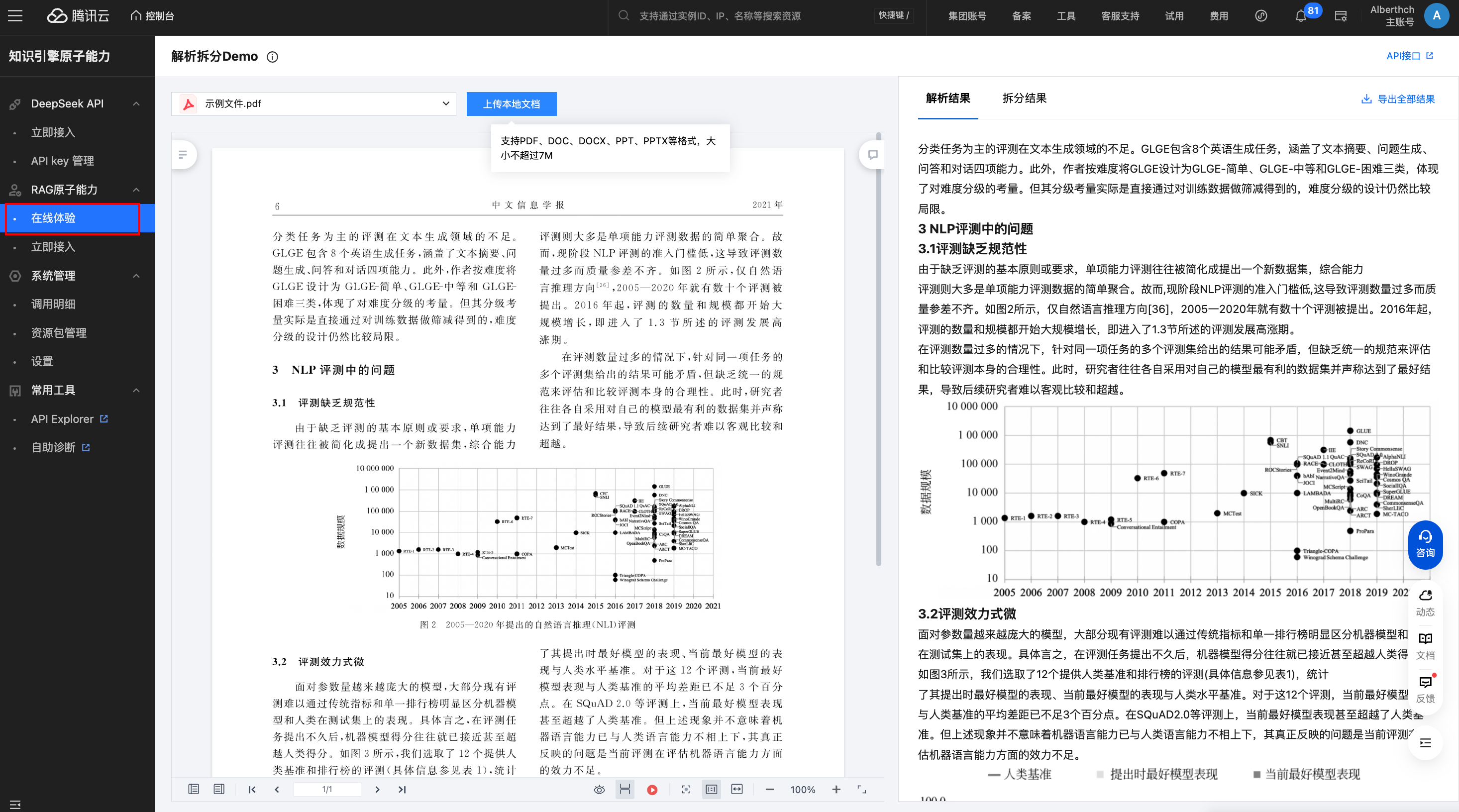Viewport: 1459px width, 812px height.
Task: Open the comments panel icon in viewer
Action: pos(872,154)
